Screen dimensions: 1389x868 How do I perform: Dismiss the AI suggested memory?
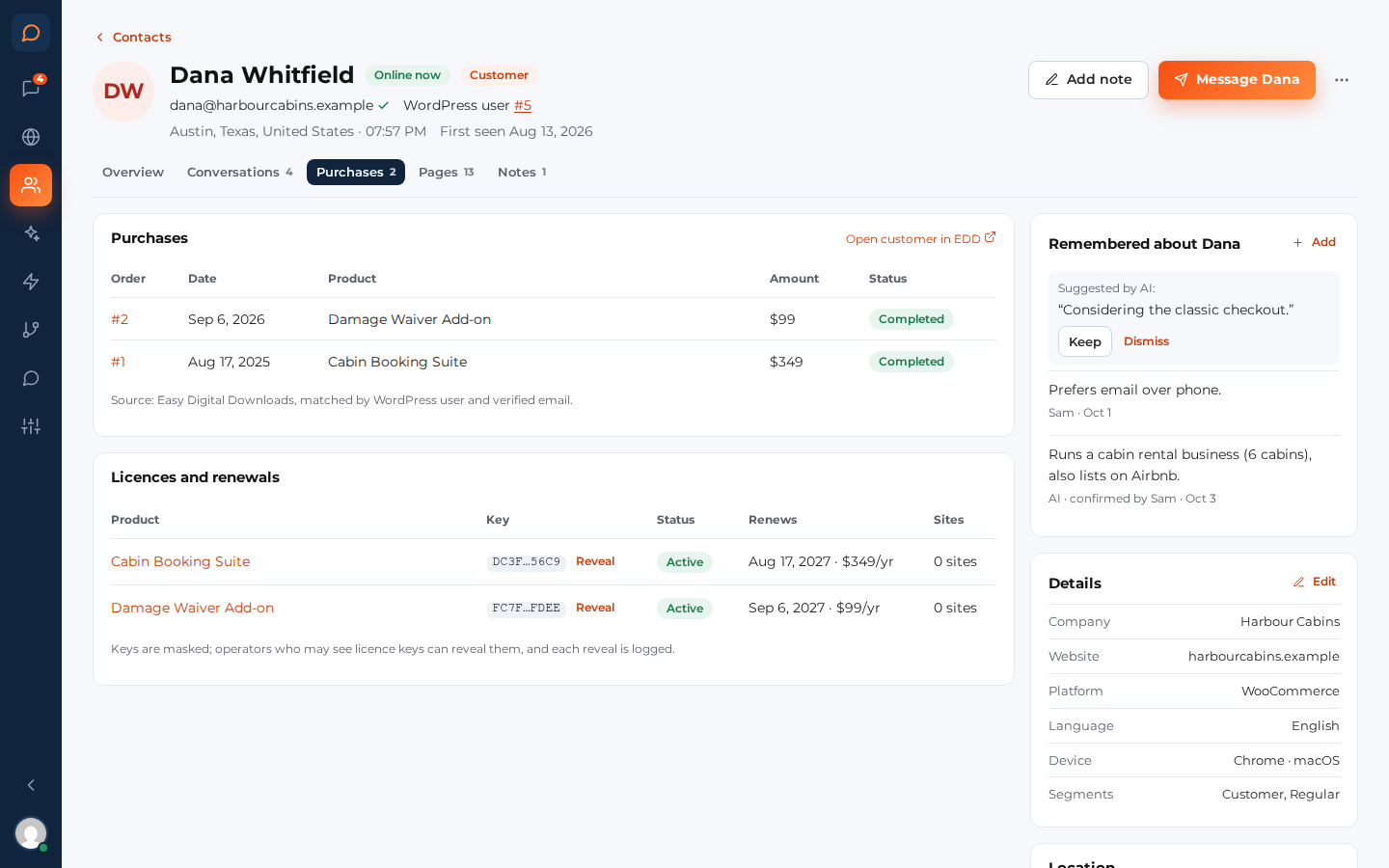(x=1146, y=341)
